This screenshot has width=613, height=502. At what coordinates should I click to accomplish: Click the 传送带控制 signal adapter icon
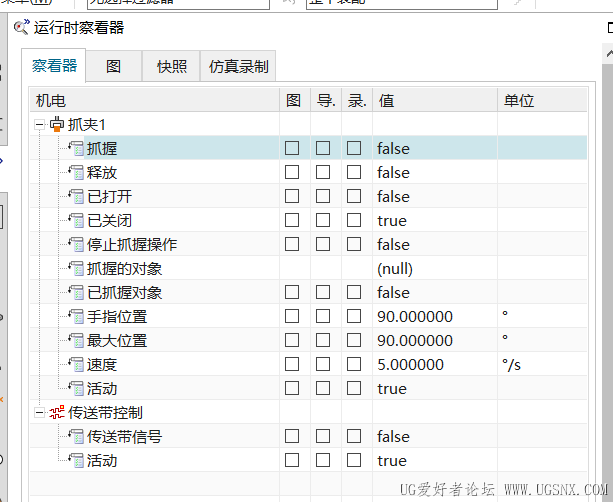pos(57,412)
